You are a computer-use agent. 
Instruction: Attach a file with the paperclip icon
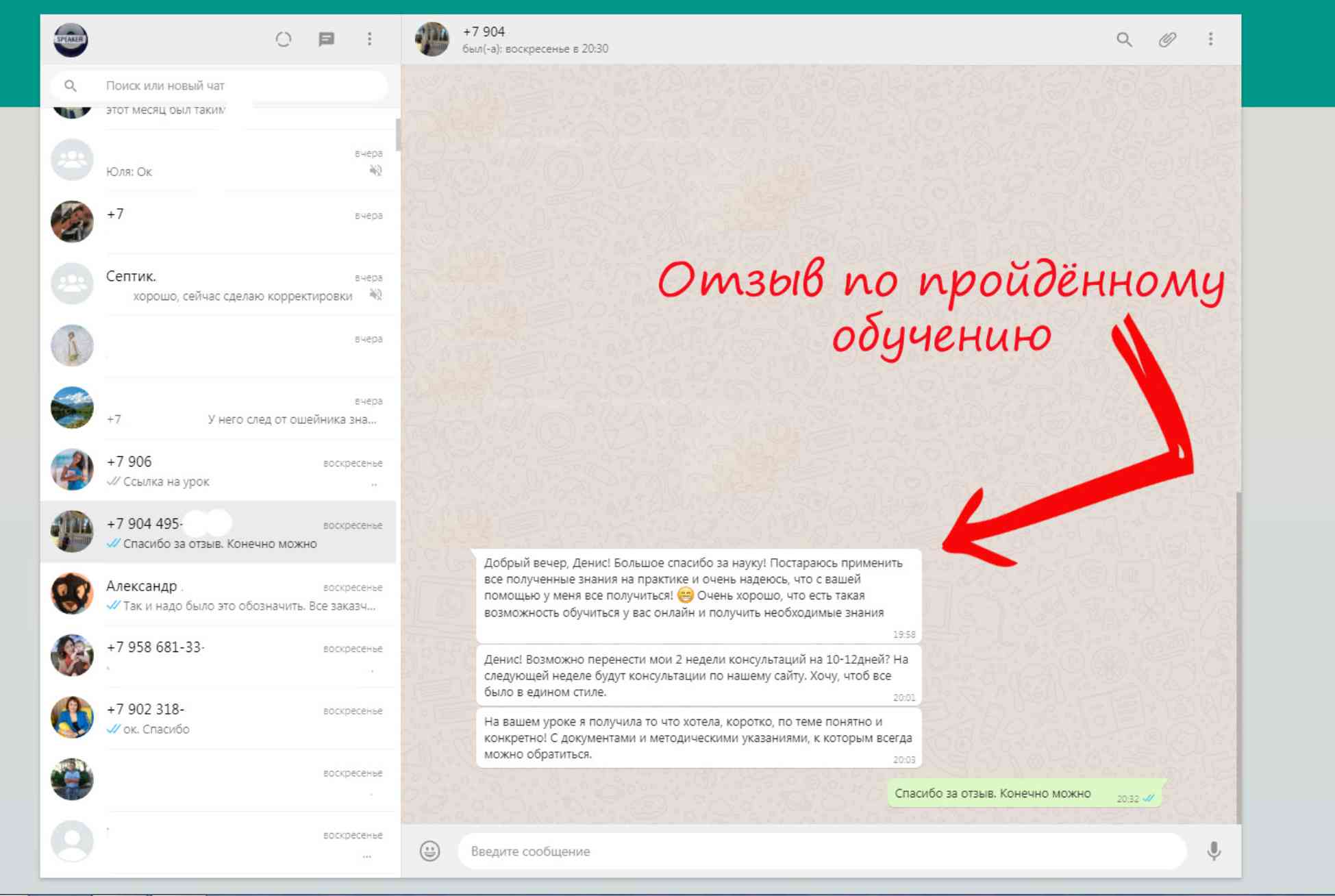pyautogui.click(x=1167, y=40)
